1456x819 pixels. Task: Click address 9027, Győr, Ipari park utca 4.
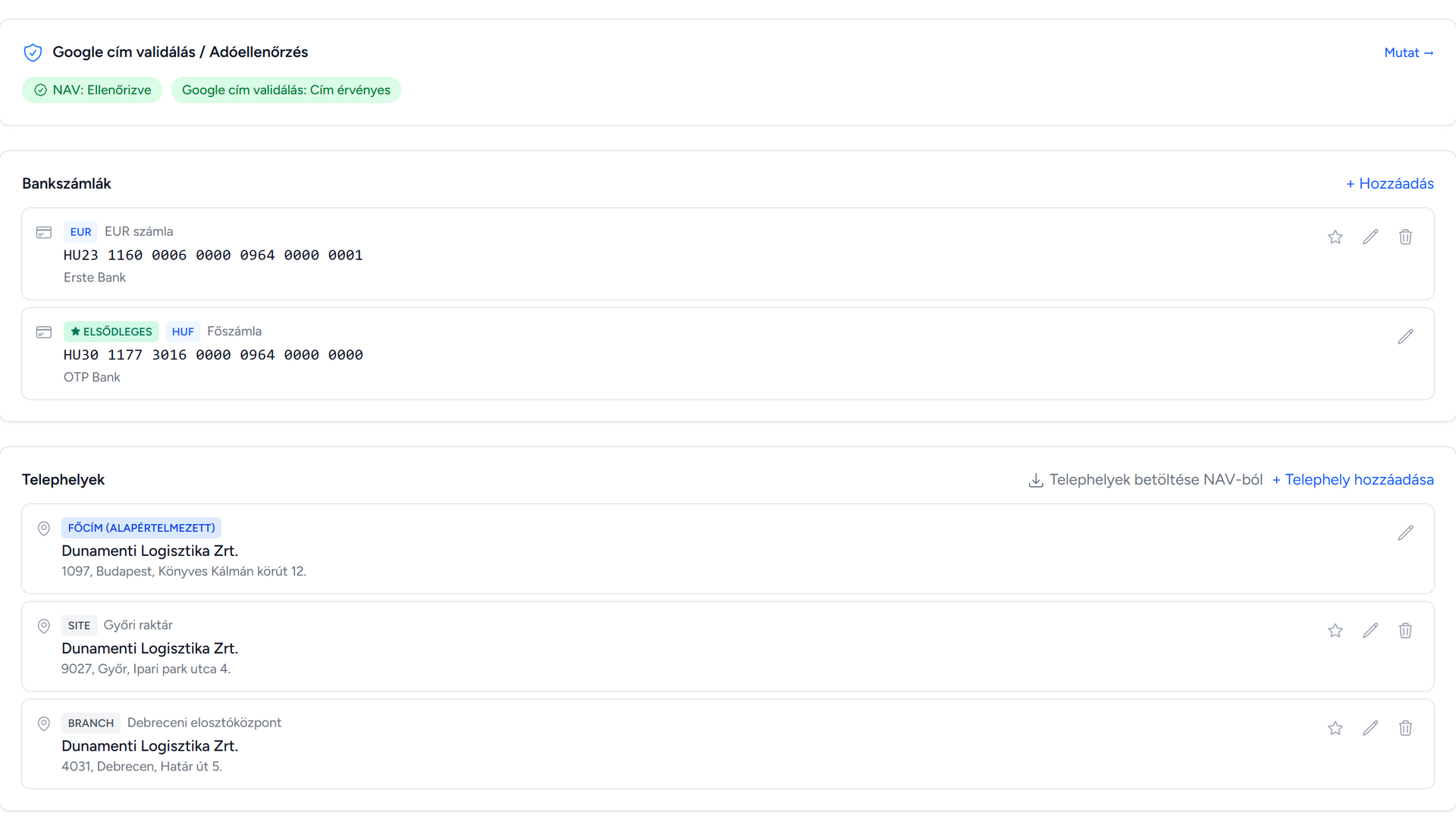(x=146, y=670)
